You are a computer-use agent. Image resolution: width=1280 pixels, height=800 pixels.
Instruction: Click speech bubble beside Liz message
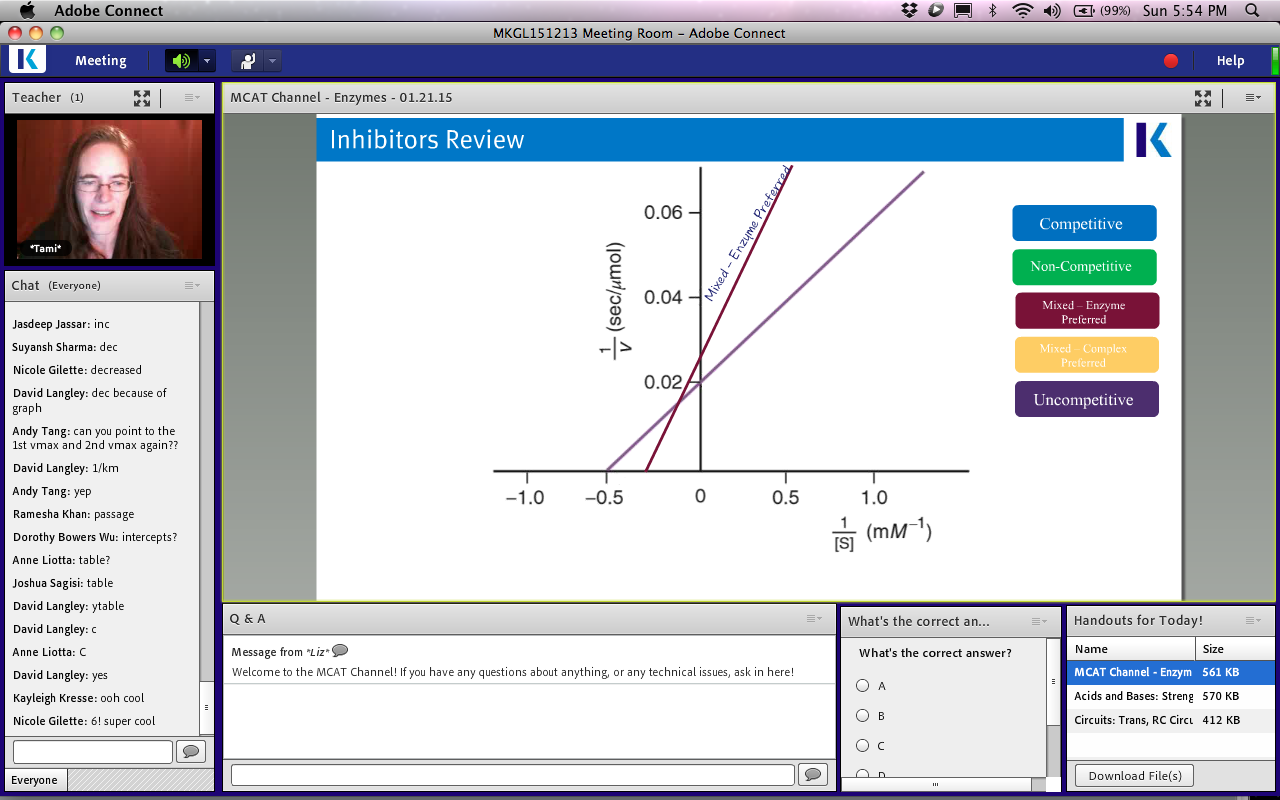340,651
